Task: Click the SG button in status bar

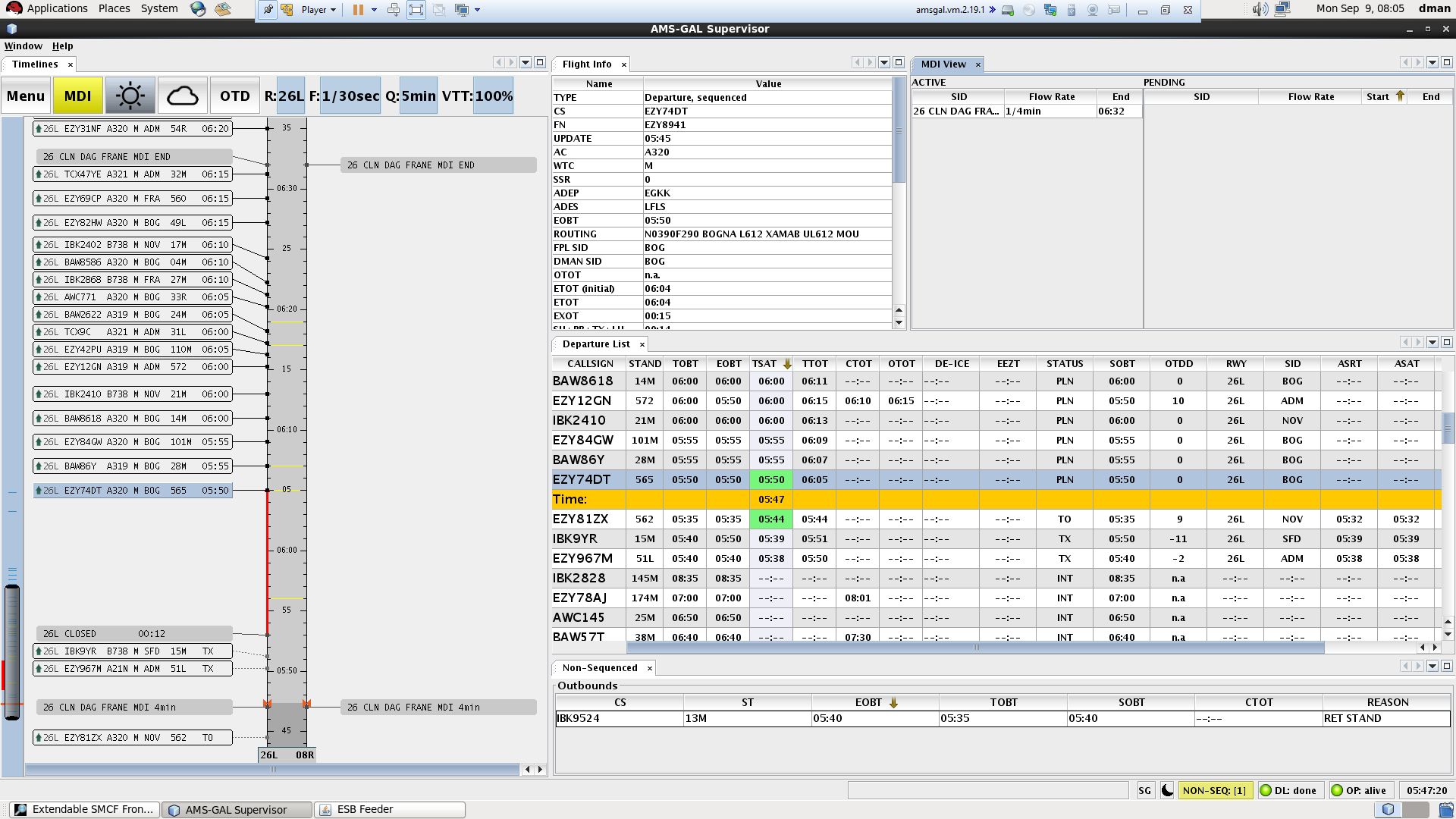Action: point(1144,790)
